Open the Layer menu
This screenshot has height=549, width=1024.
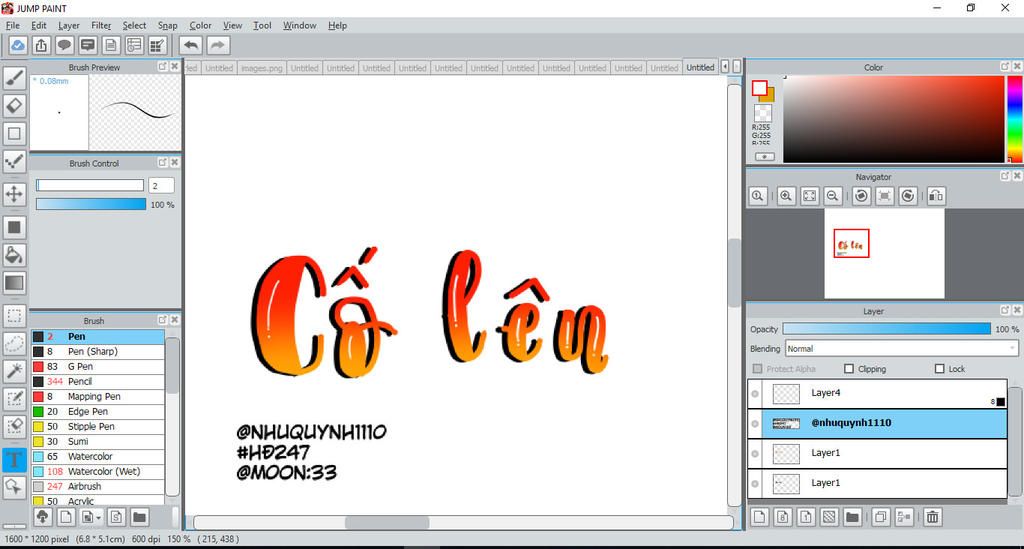tap(69, 25)
